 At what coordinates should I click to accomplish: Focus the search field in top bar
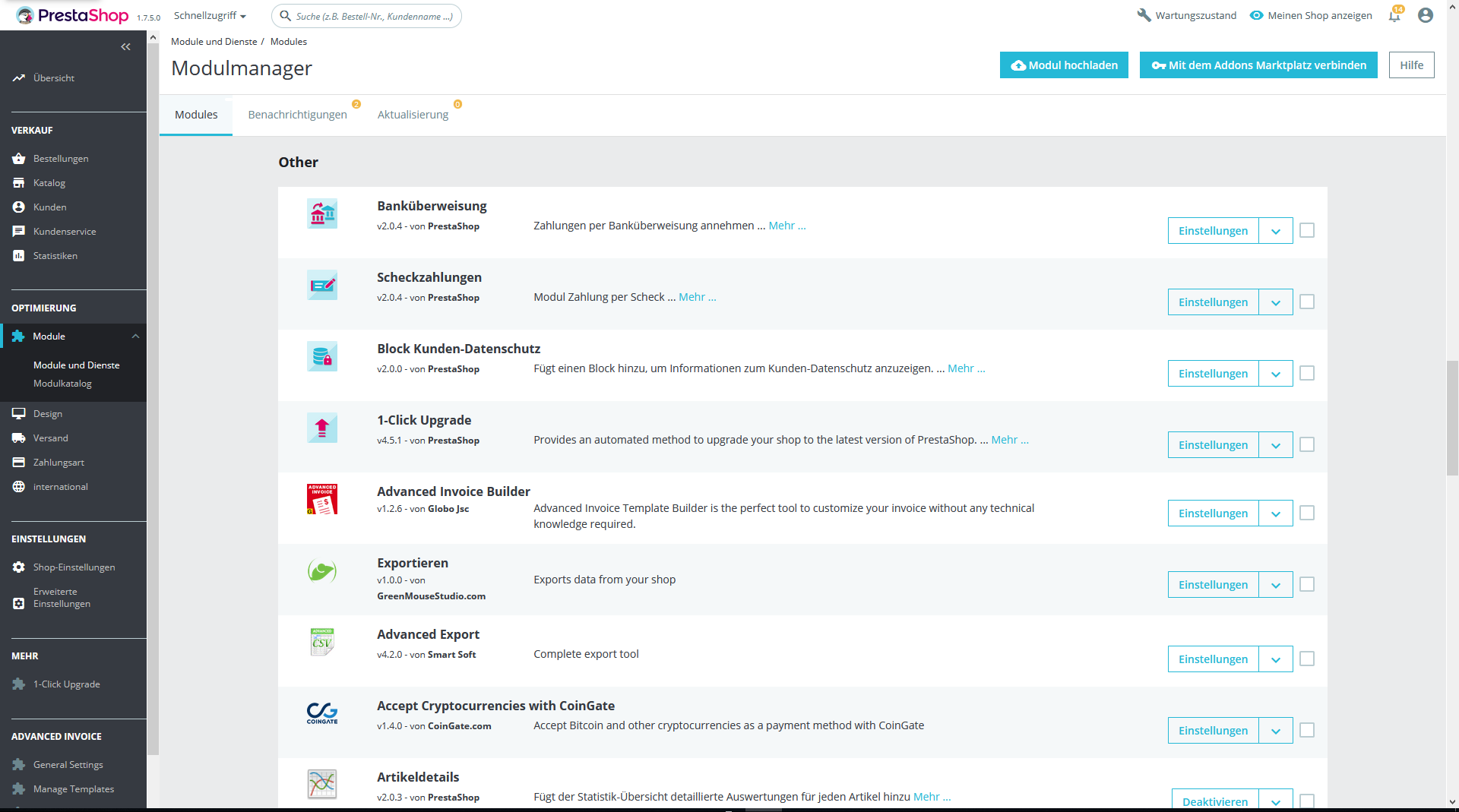[x=366, y=16]
